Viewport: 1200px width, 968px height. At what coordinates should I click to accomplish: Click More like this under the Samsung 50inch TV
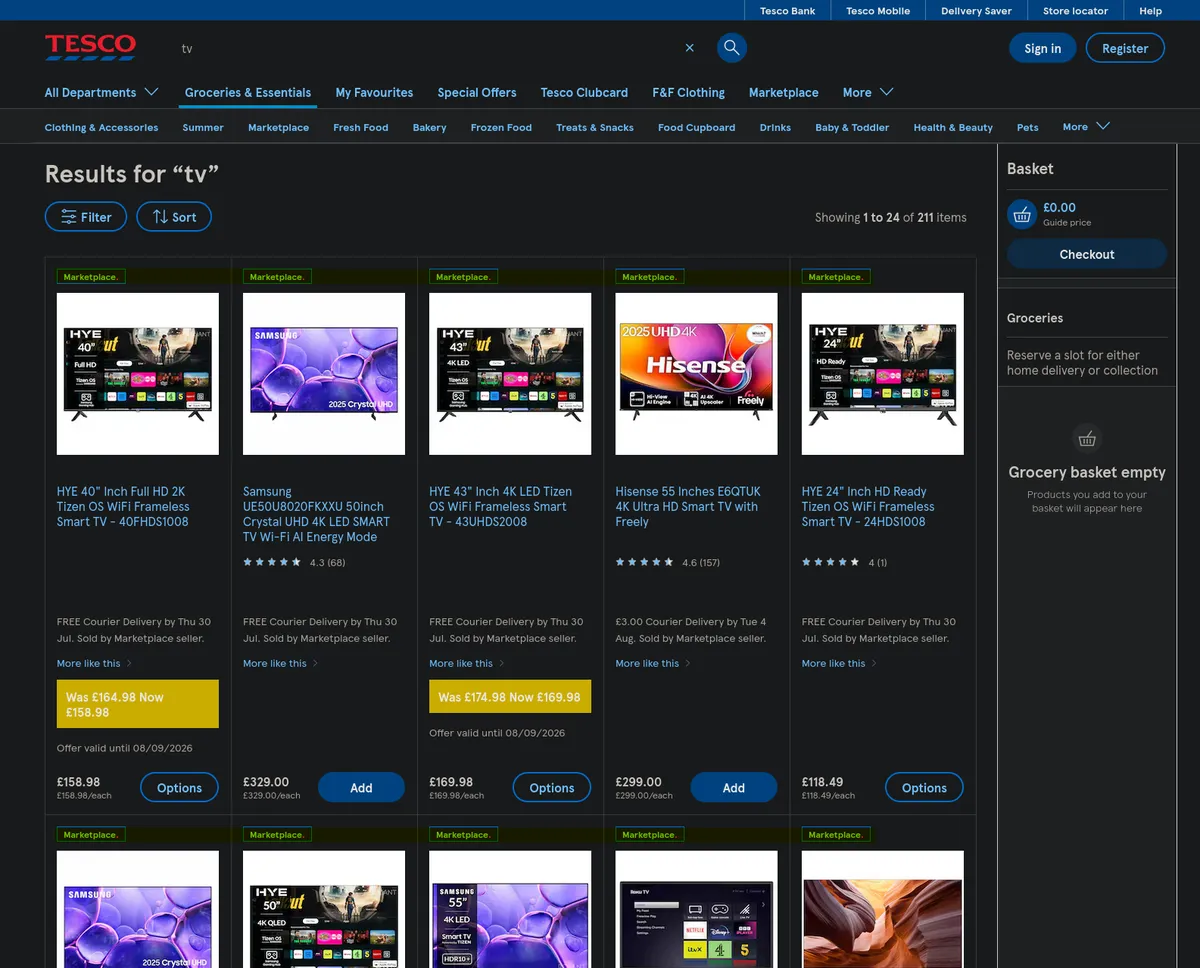[x=280, y=663]
